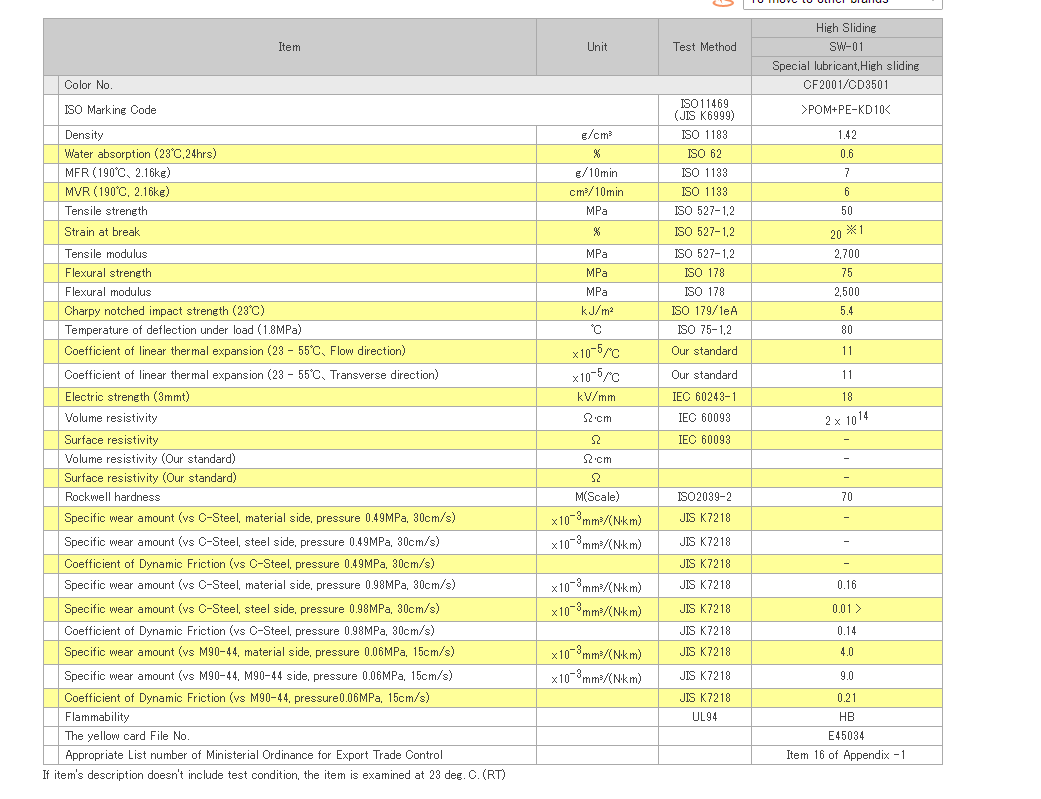This screenshot has height=799, width=1041.
Task: Select the 'Electric strength (3mmt)' row label
Action: pos(127,397)
